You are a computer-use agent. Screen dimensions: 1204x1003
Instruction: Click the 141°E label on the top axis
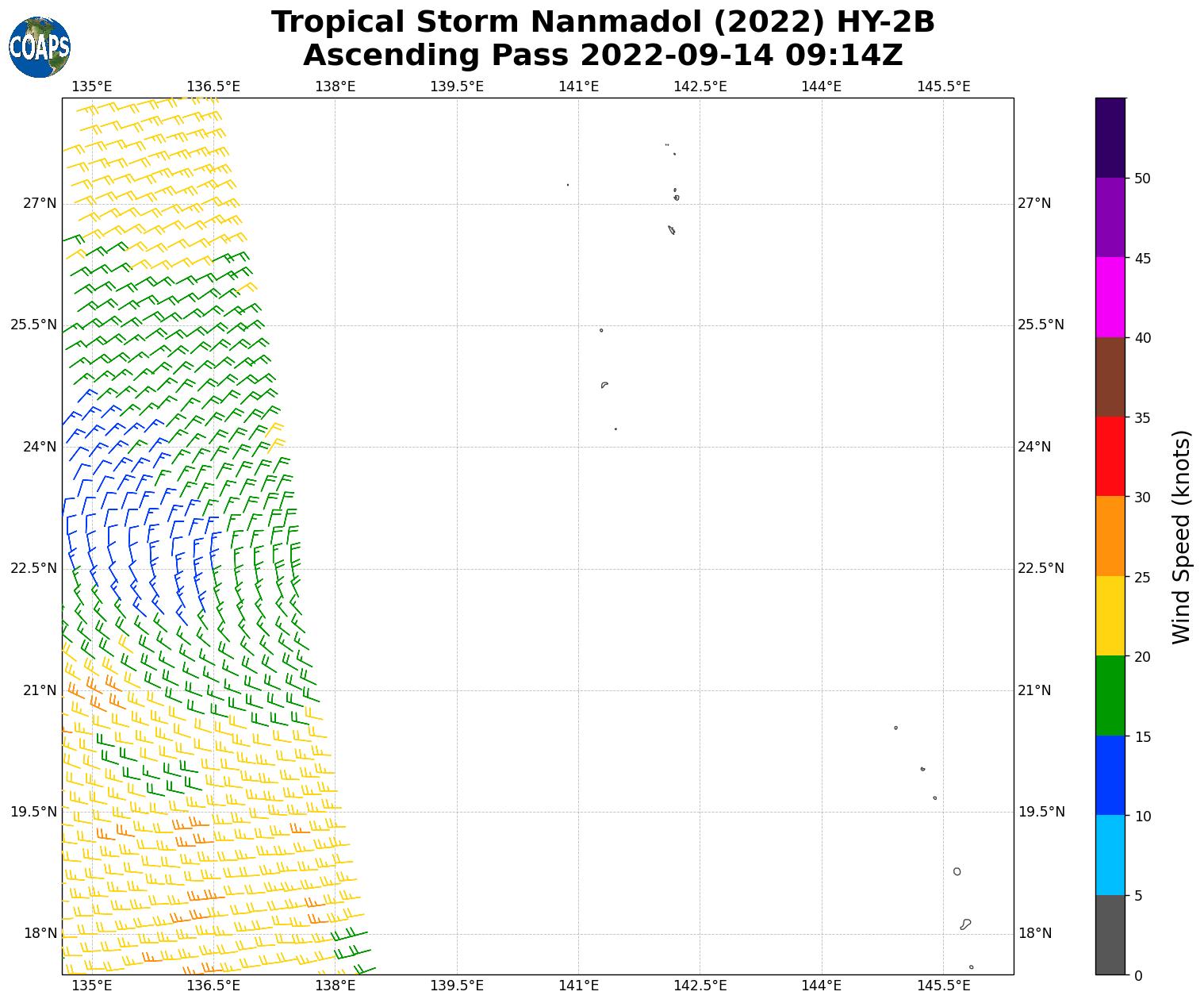(x=578, y=86)
